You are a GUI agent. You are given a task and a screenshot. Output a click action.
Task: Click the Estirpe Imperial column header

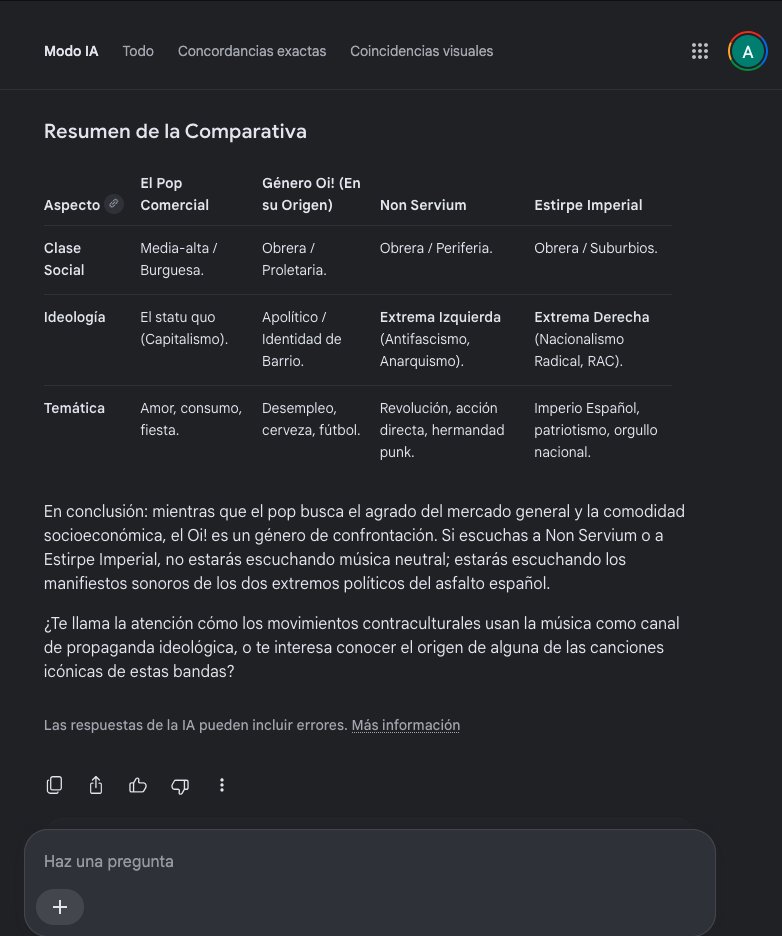pyautogui.click(x=588, y=205)
